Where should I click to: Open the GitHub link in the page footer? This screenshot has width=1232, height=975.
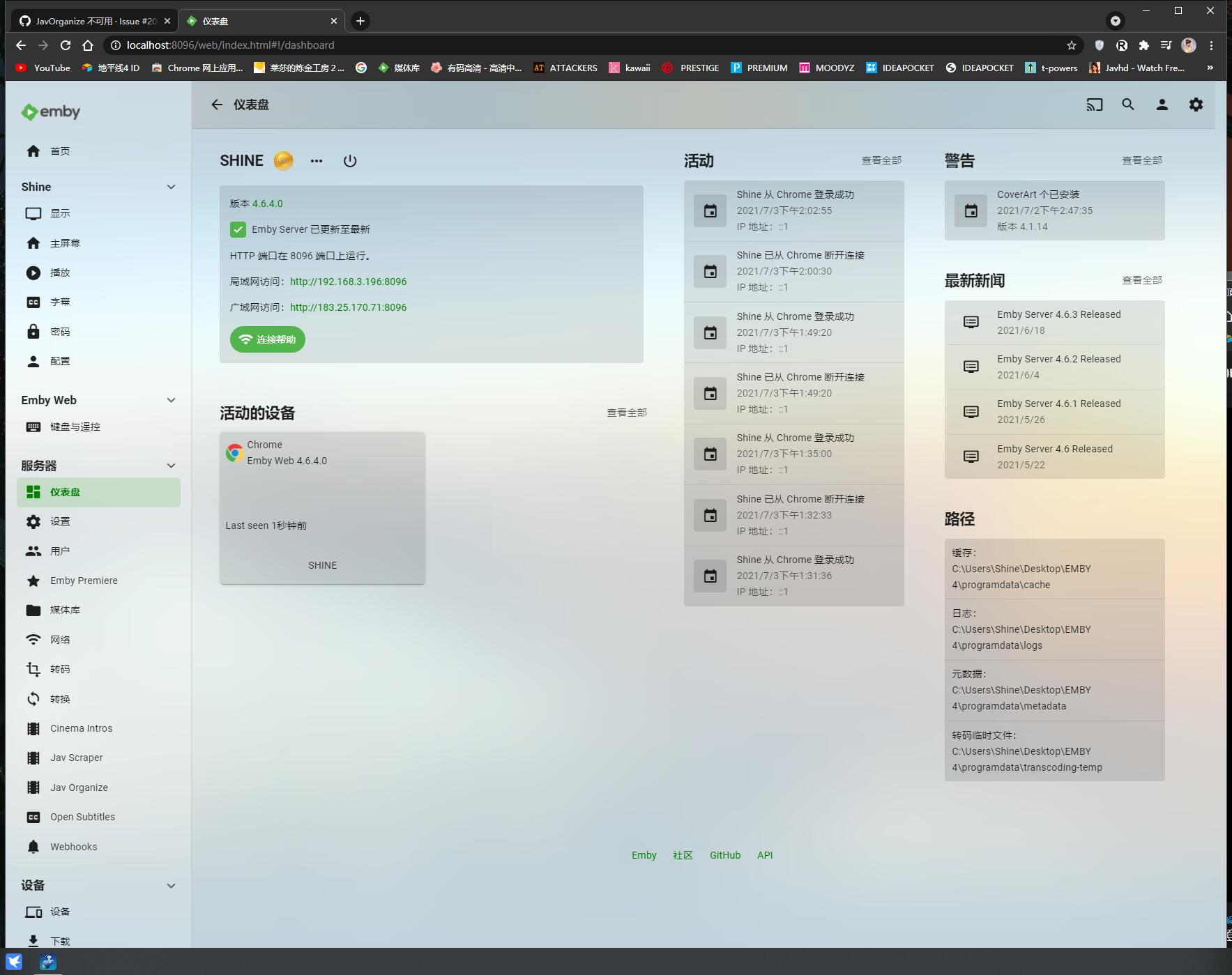click(725, 855)
